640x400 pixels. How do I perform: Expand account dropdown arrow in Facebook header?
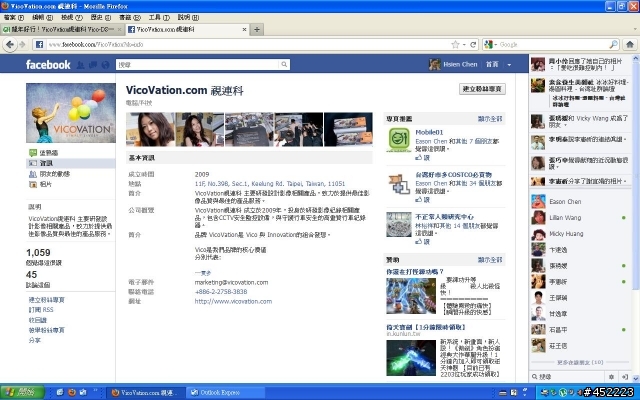coord(509,65)
